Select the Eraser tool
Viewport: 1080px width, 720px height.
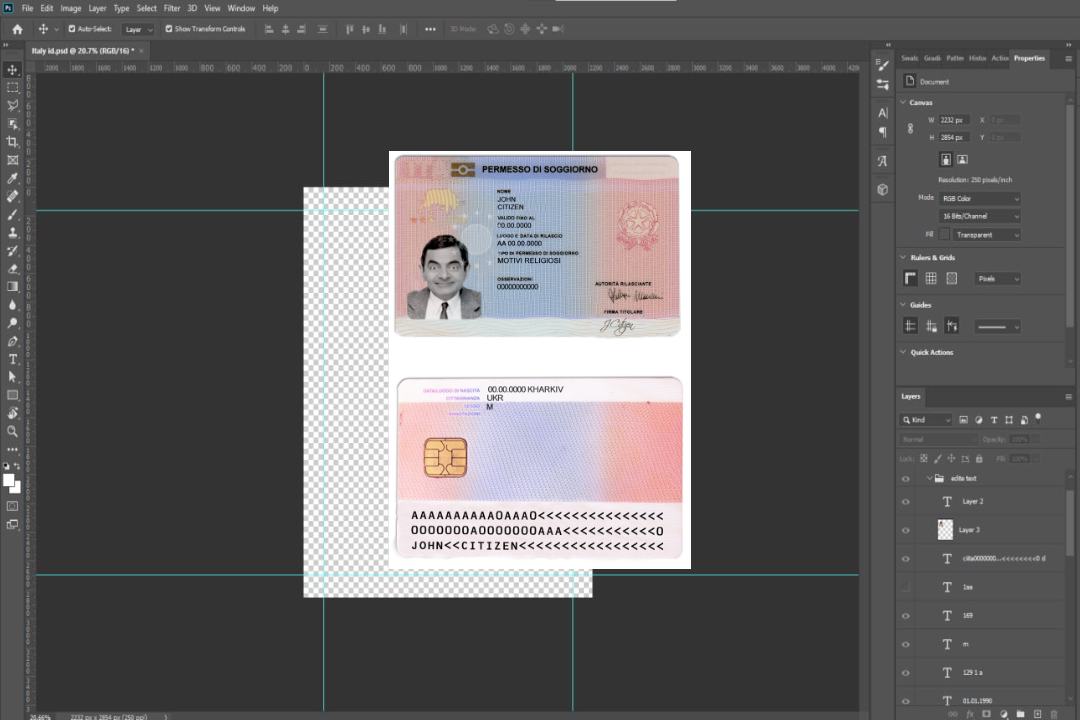[x=12, y=269]
